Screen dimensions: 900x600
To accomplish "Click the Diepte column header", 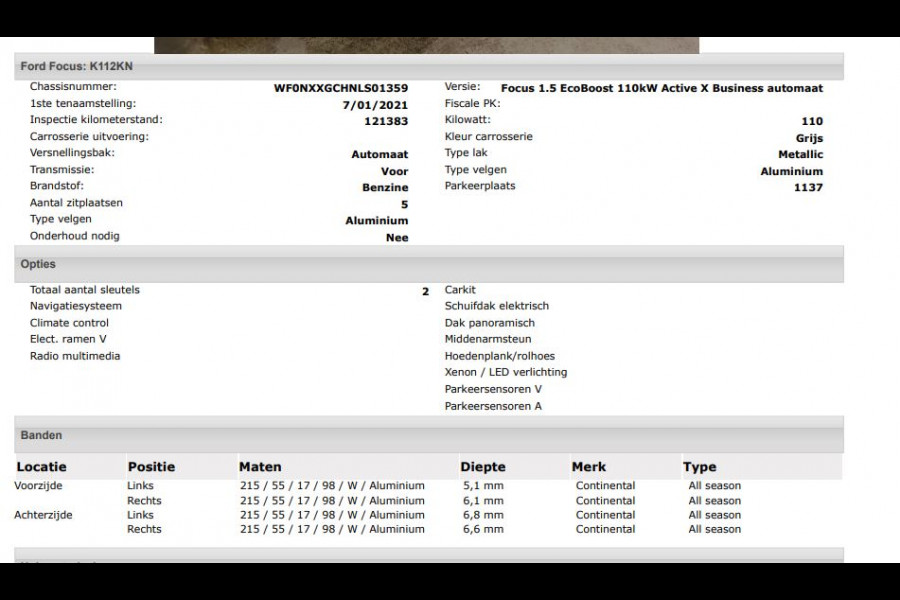I will [x=483, y=467].
